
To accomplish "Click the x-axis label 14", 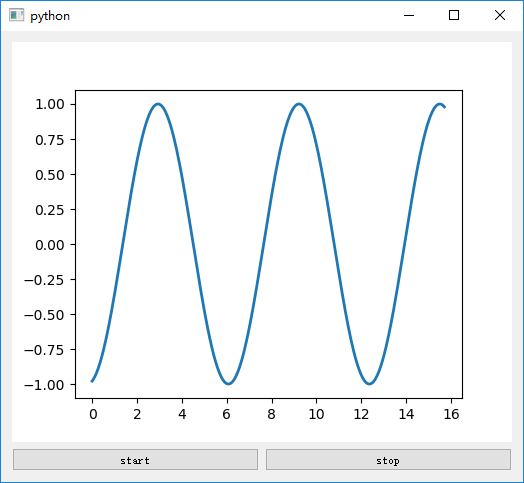I will coord(406,414).
